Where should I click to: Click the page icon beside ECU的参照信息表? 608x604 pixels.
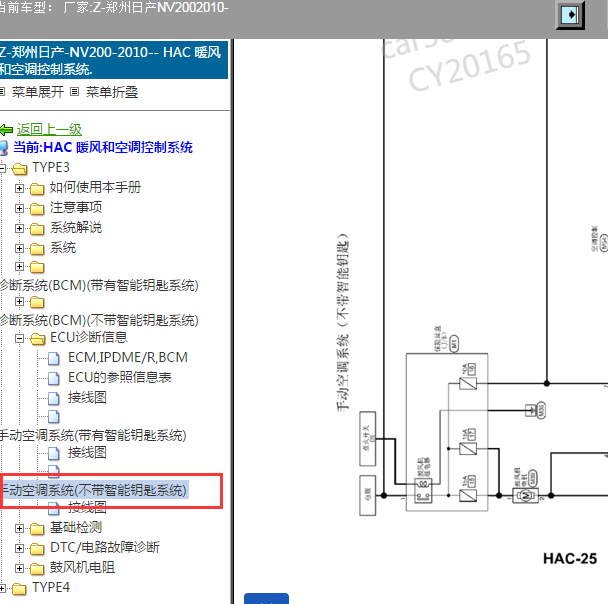(54, 378)
